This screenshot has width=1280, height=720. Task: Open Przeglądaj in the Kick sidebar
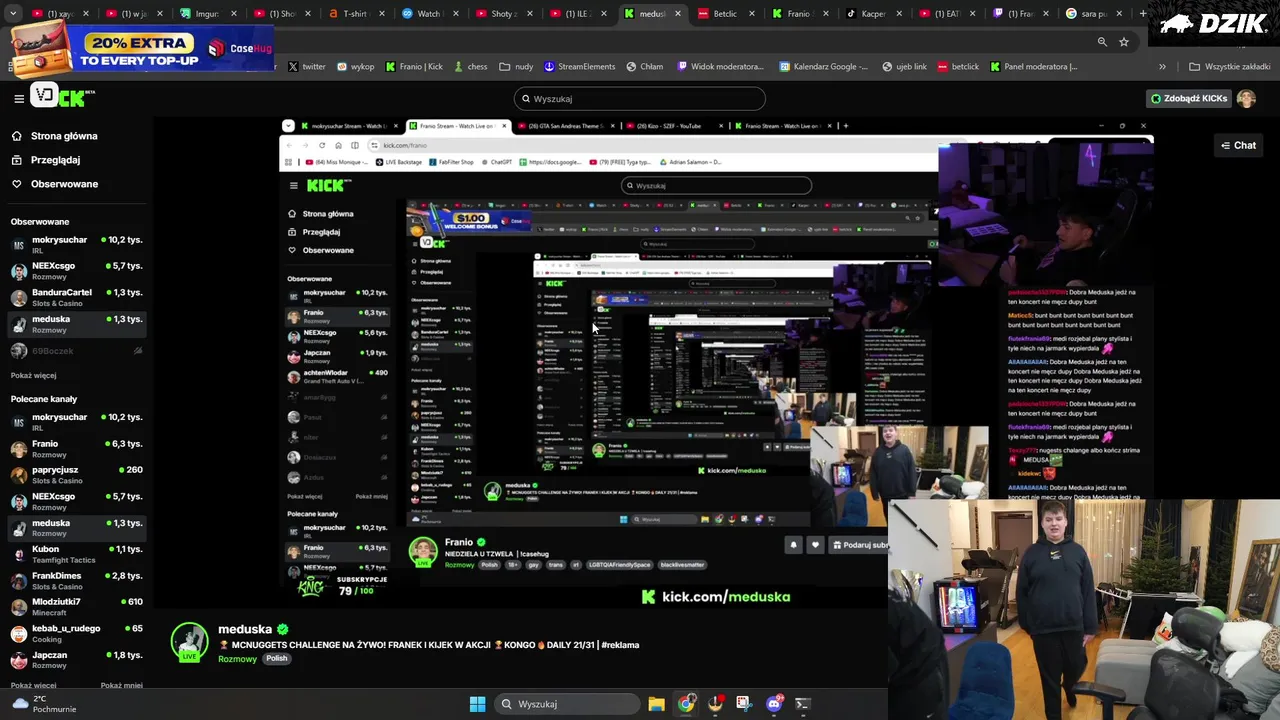pos(55,160)
